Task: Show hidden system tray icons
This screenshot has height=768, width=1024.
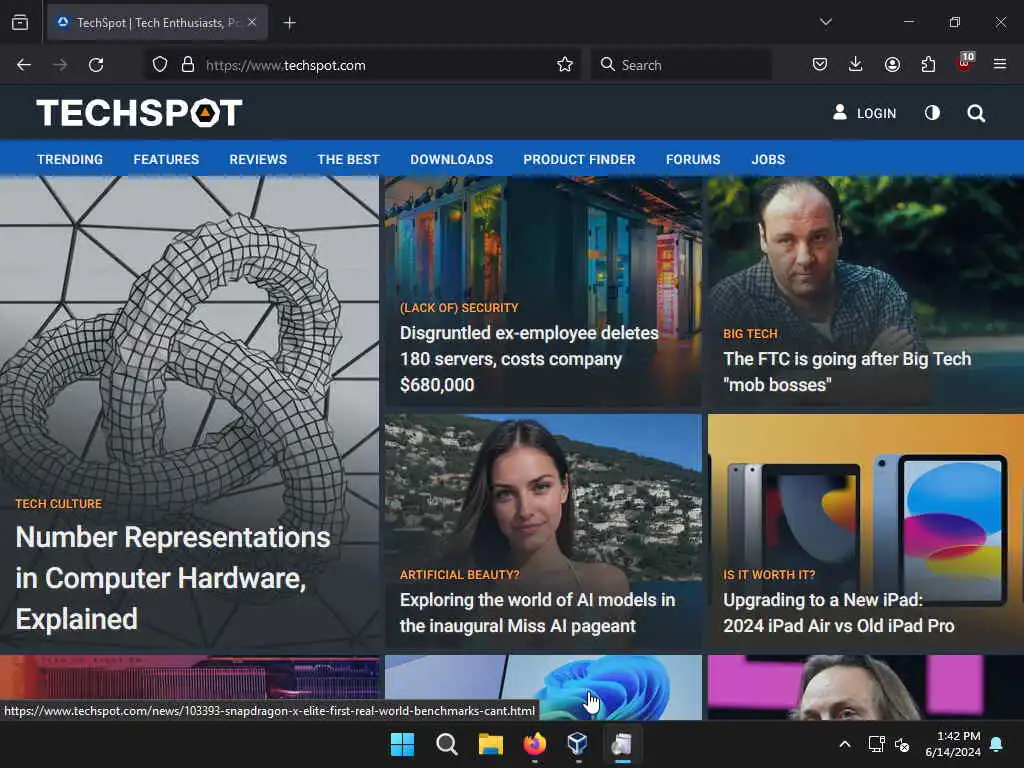Action: tap(844, 744)
